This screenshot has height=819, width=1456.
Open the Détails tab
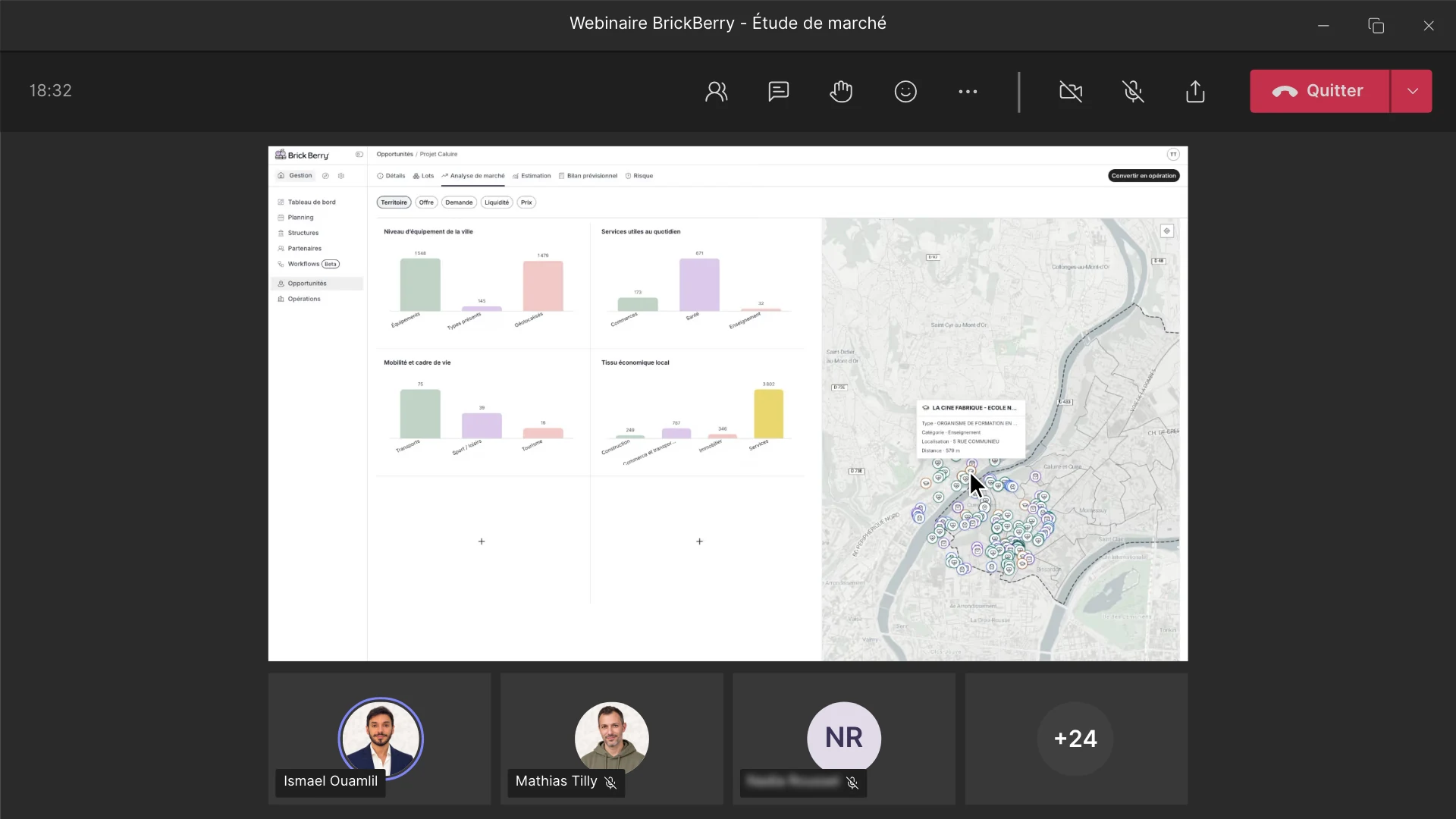(391, 176)
